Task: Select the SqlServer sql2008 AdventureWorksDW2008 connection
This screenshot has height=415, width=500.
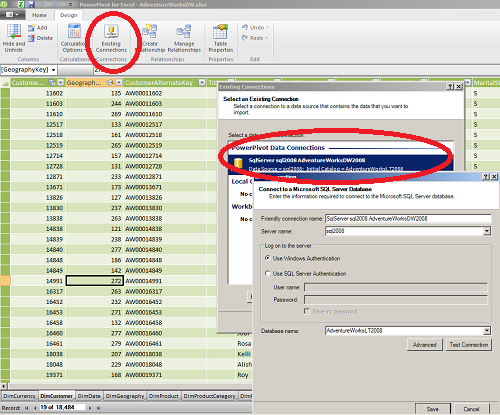Action: coord(341,164)
